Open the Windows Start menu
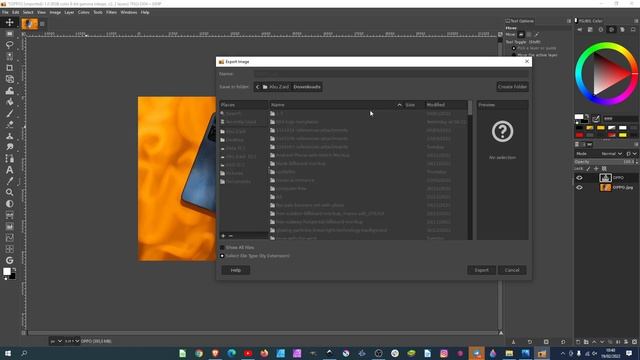Viewport: 640px width, 360px height. pyautogui.click(x=8, y=353)
